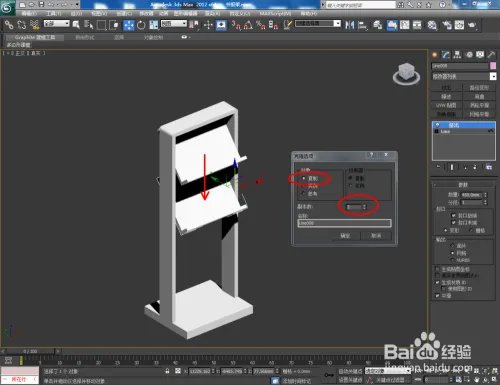
Task: Toggle Window/Crossing selection mode
Action: [114, 25]
